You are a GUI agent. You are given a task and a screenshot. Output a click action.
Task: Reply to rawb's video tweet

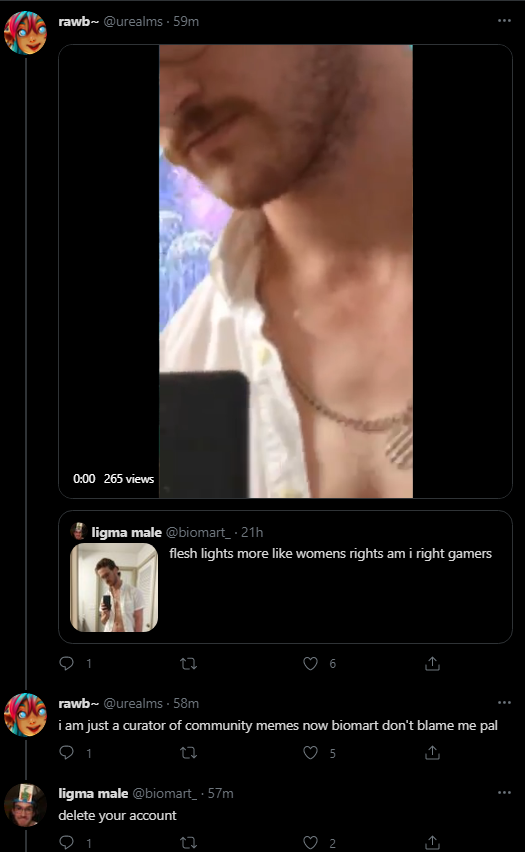(66, 663)
